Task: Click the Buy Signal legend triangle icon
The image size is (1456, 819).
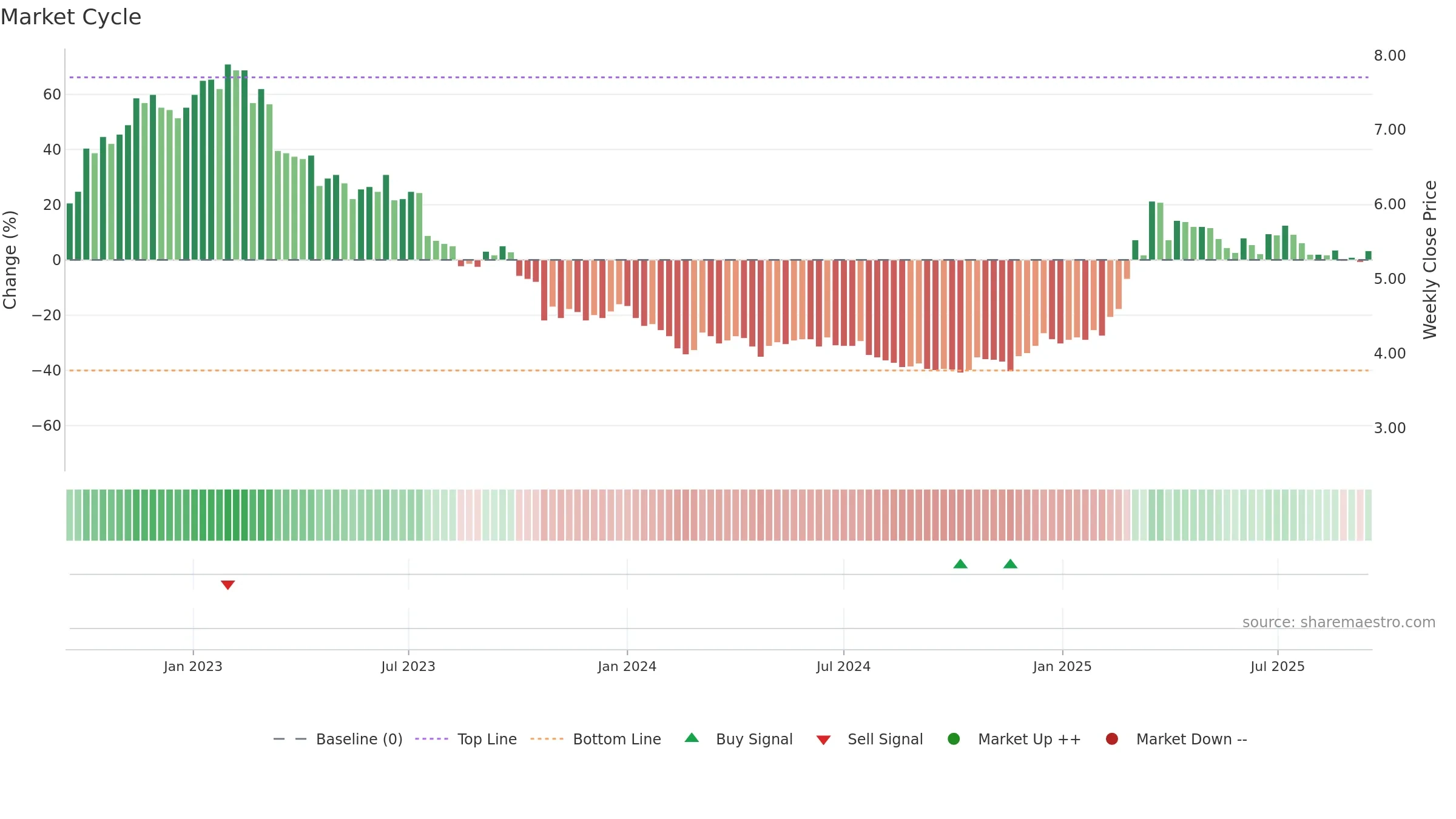Action: [692, 738]
